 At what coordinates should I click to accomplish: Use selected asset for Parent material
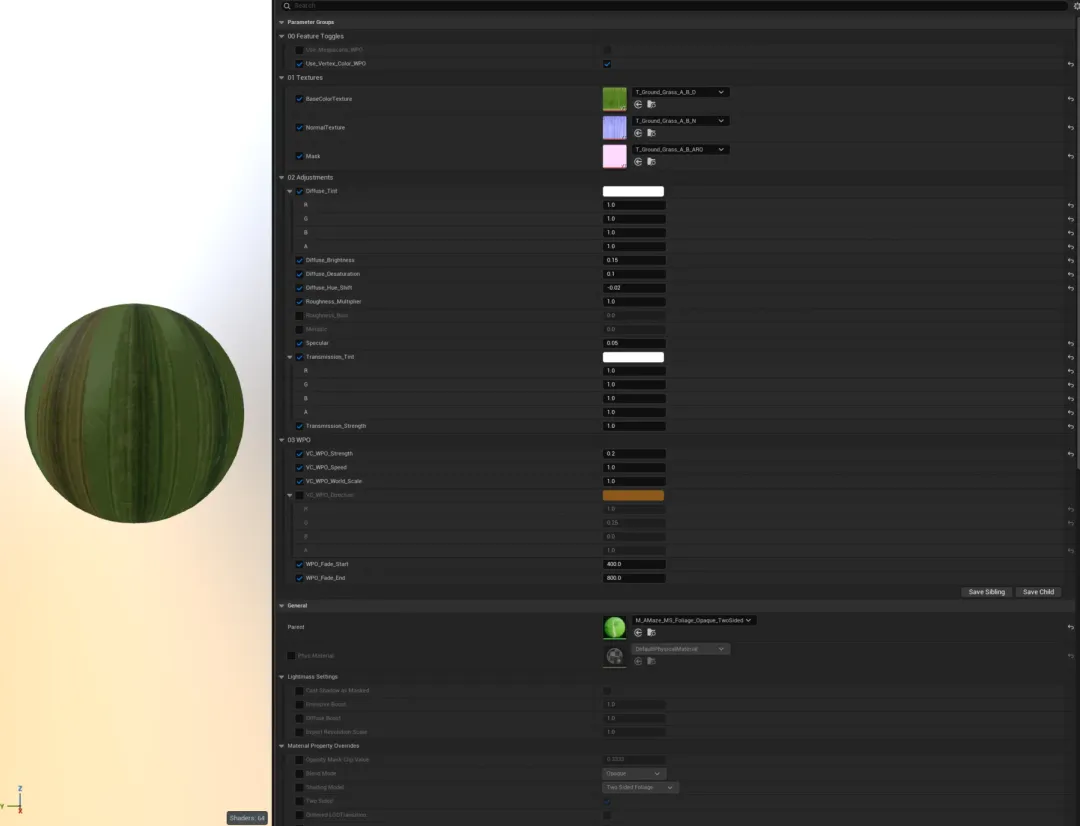tap(638, 632)
